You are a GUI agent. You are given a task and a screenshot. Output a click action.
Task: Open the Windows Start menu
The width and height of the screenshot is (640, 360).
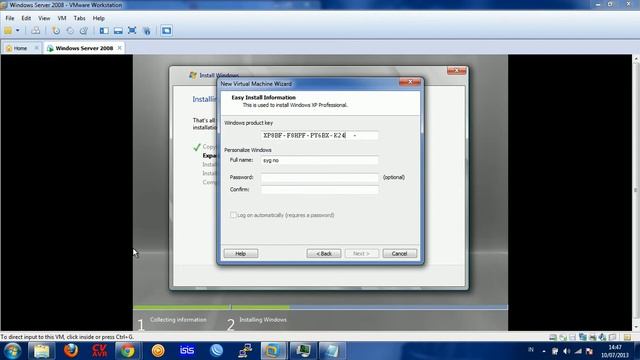12,351
